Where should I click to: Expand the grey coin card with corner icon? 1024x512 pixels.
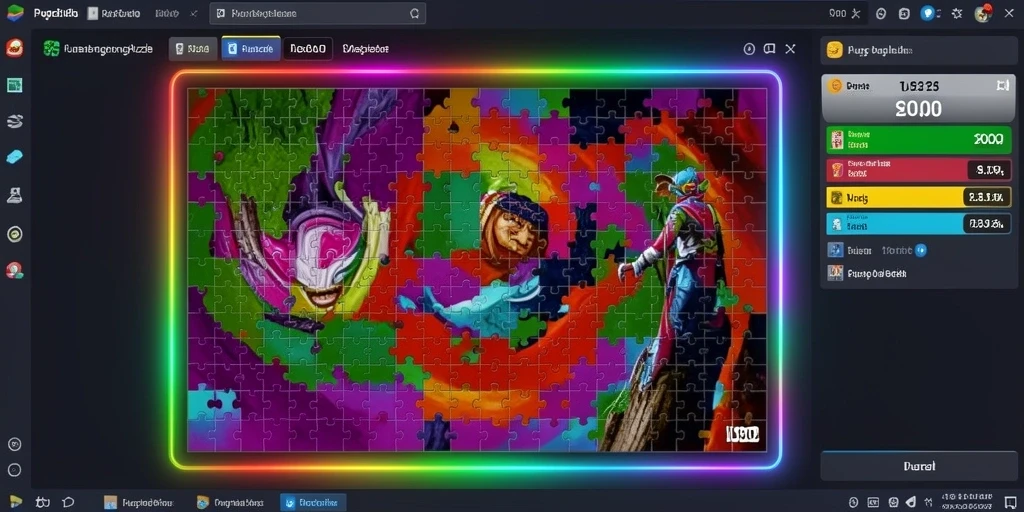[1002, 86]
